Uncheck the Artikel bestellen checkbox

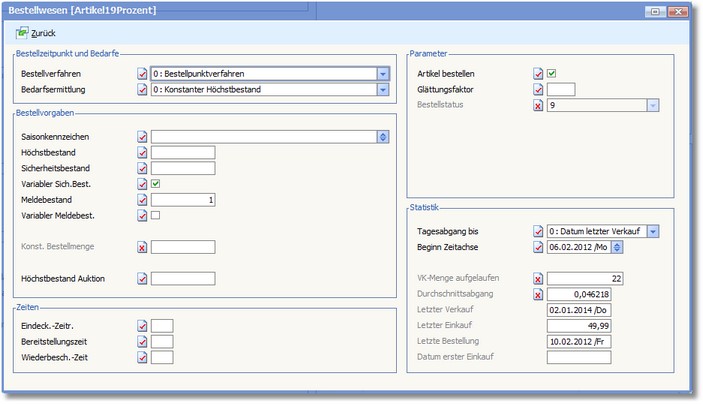[551, 74]
